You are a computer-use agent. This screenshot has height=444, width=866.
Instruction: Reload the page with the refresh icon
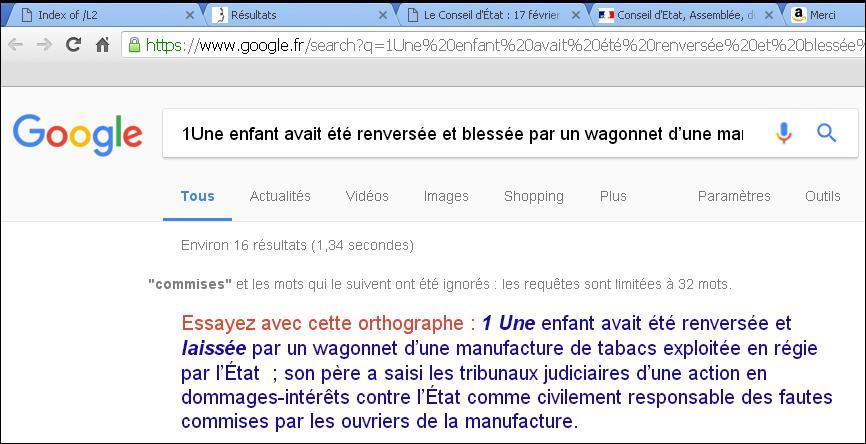click(x=72, y=45)
